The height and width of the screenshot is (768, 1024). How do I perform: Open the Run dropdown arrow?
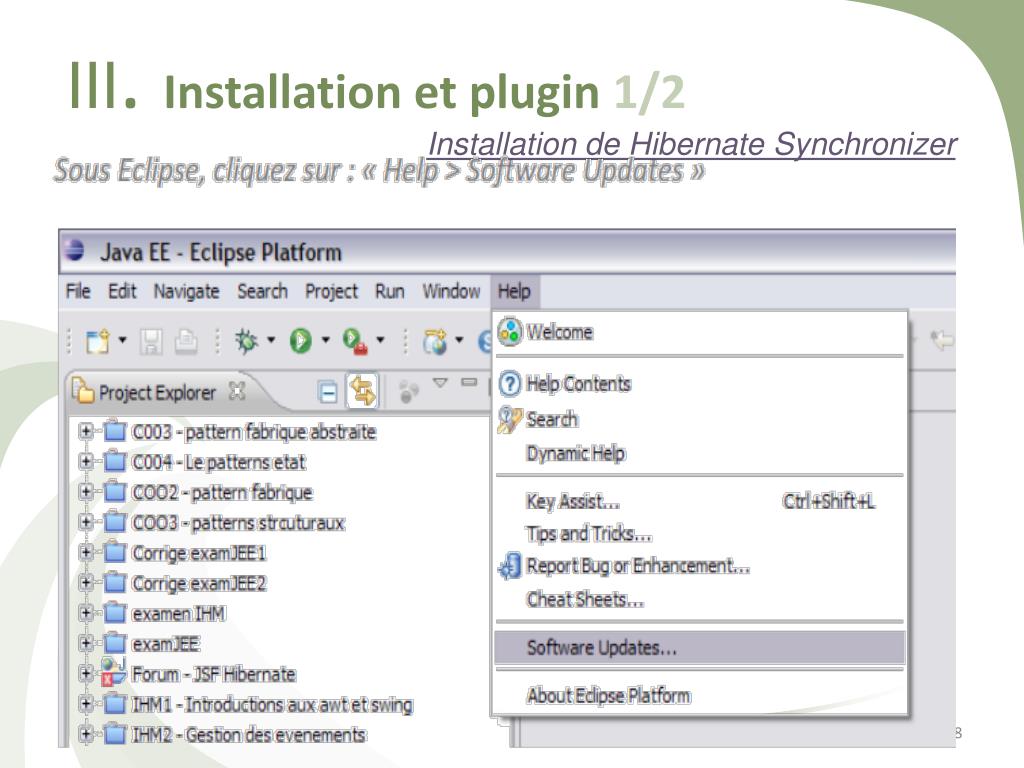coord(325,340)
